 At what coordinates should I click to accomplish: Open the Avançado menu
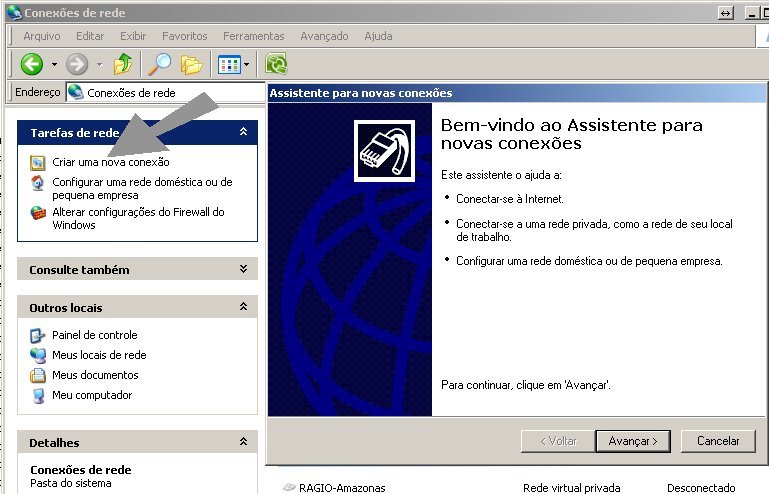click(324, 36)
